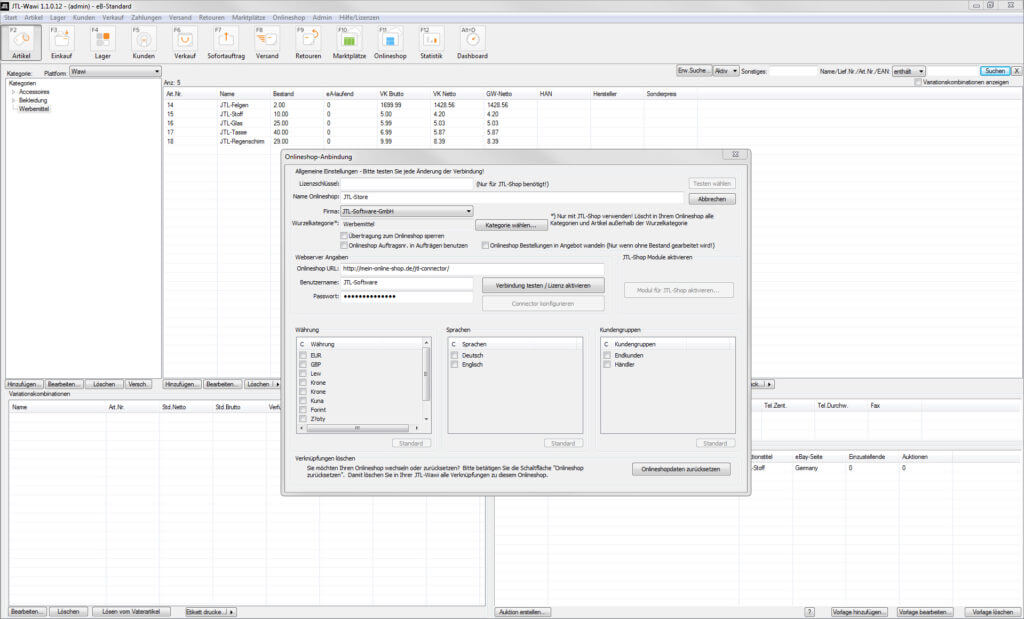The image size is (1024, 619).
Task: Select the Statistik toolbar icon
Action: (431, 43)
